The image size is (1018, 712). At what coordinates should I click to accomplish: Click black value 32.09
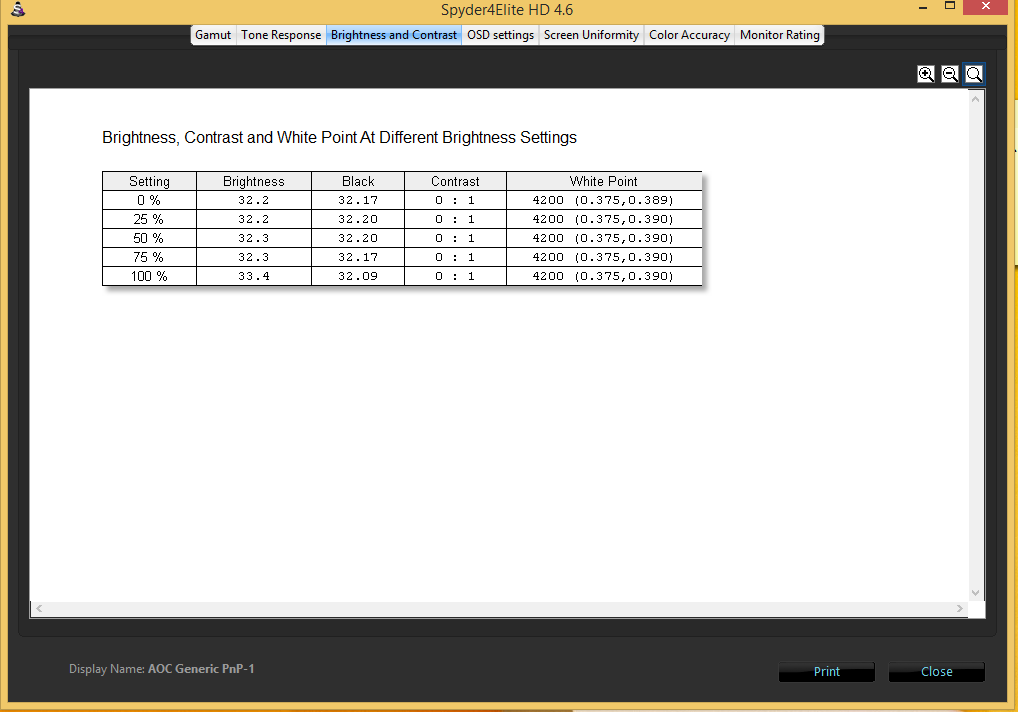tap(358, 276)
